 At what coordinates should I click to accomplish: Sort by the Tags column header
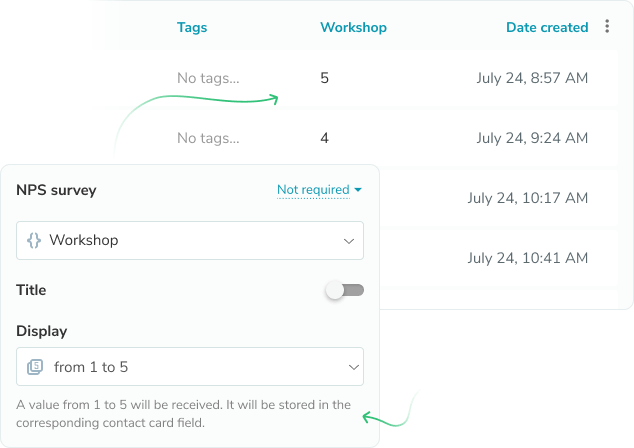point(192,27)
